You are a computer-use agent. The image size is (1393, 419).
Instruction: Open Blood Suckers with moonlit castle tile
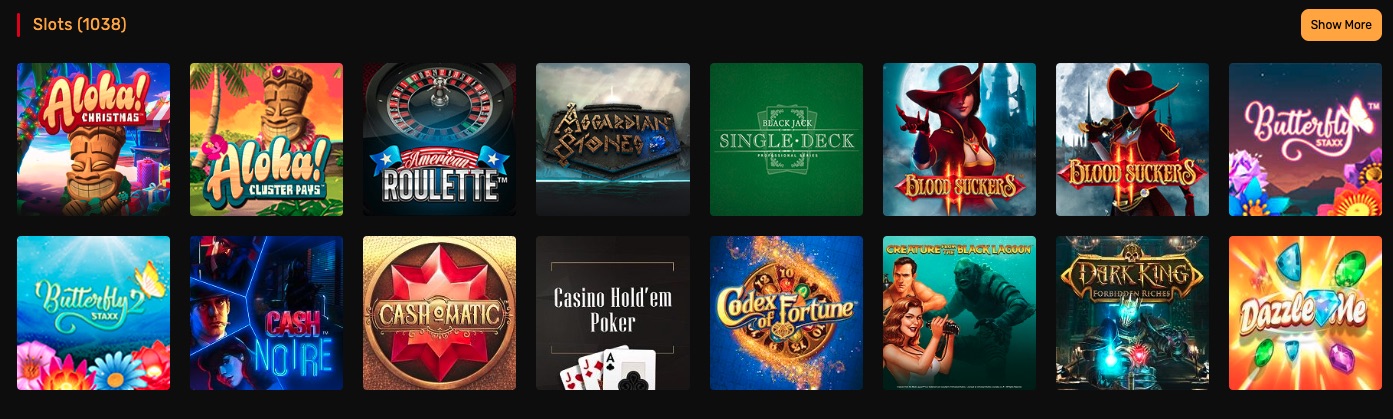point(959,139)
